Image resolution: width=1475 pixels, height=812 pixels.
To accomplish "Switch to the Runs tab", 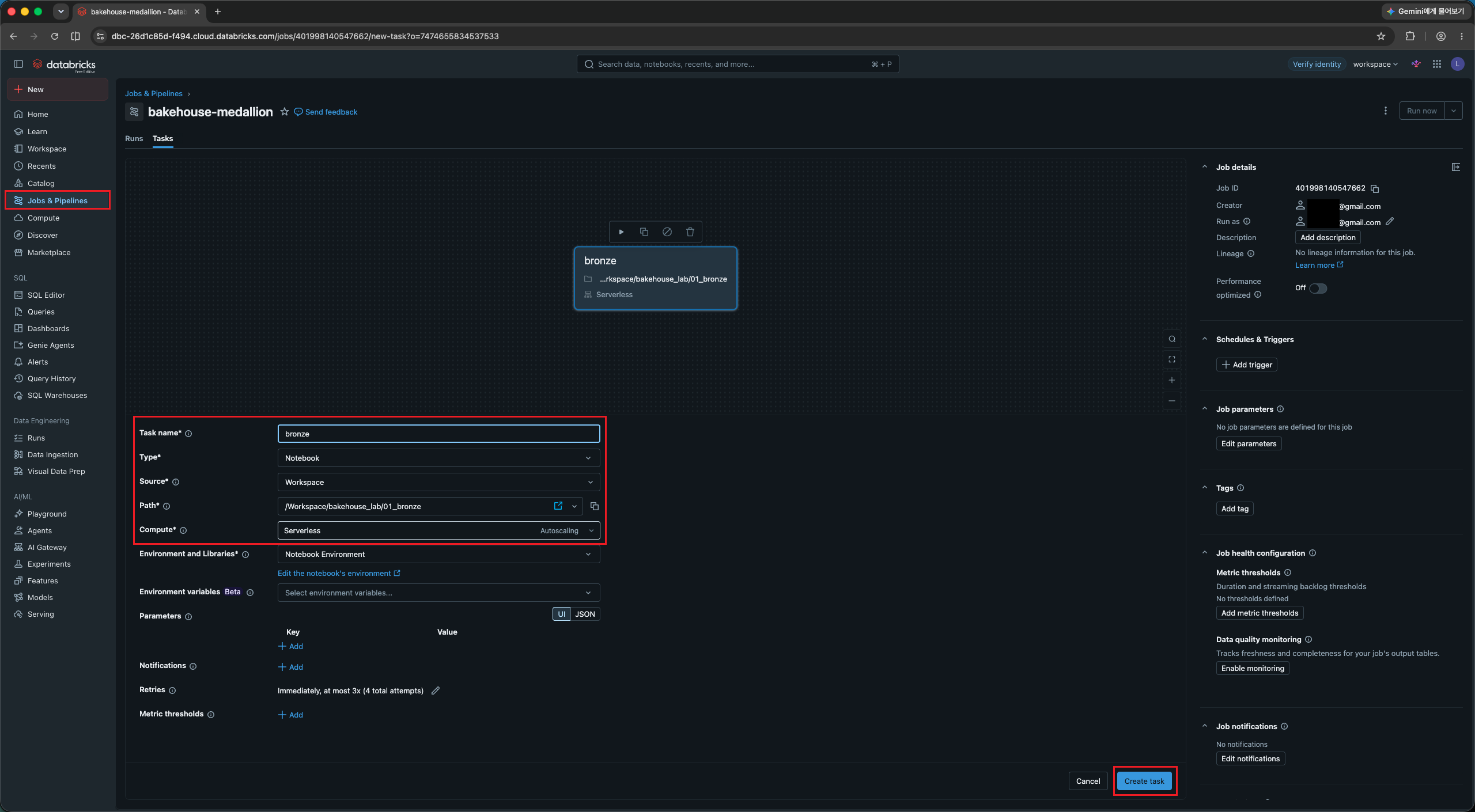I will [134, 138].
